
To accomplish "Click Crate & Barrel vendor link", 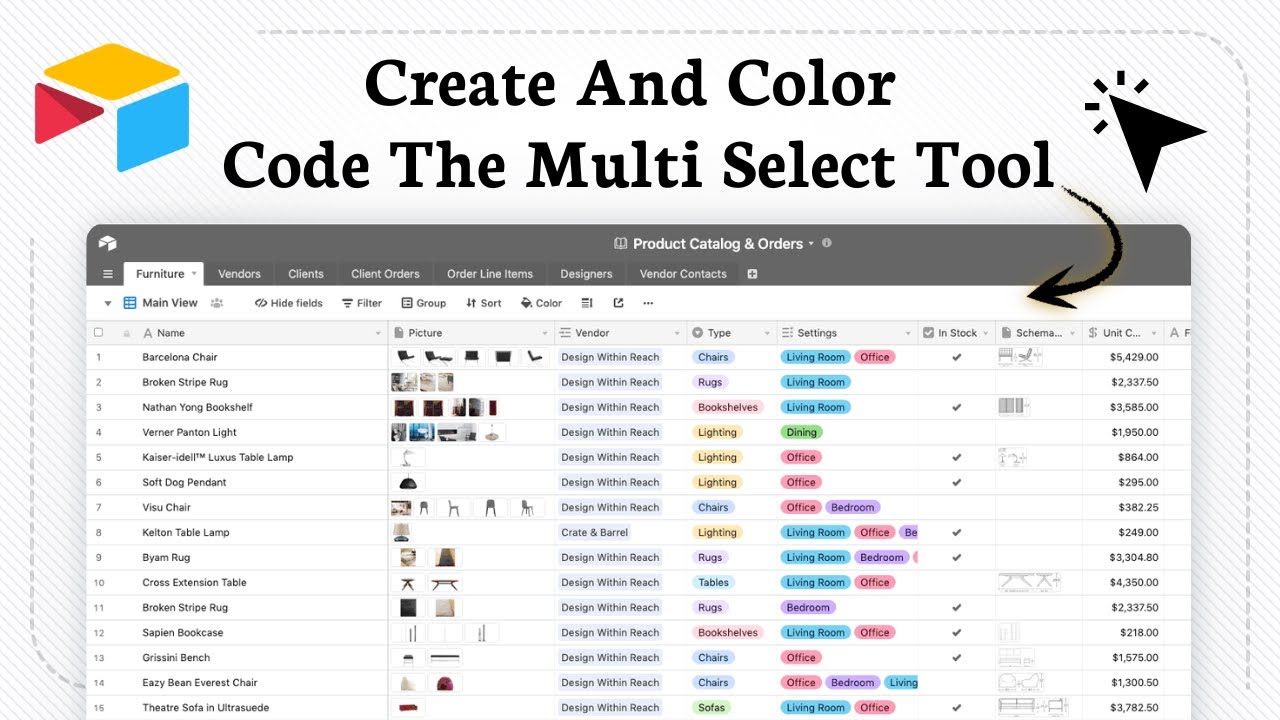I will [x=594, y=532].
